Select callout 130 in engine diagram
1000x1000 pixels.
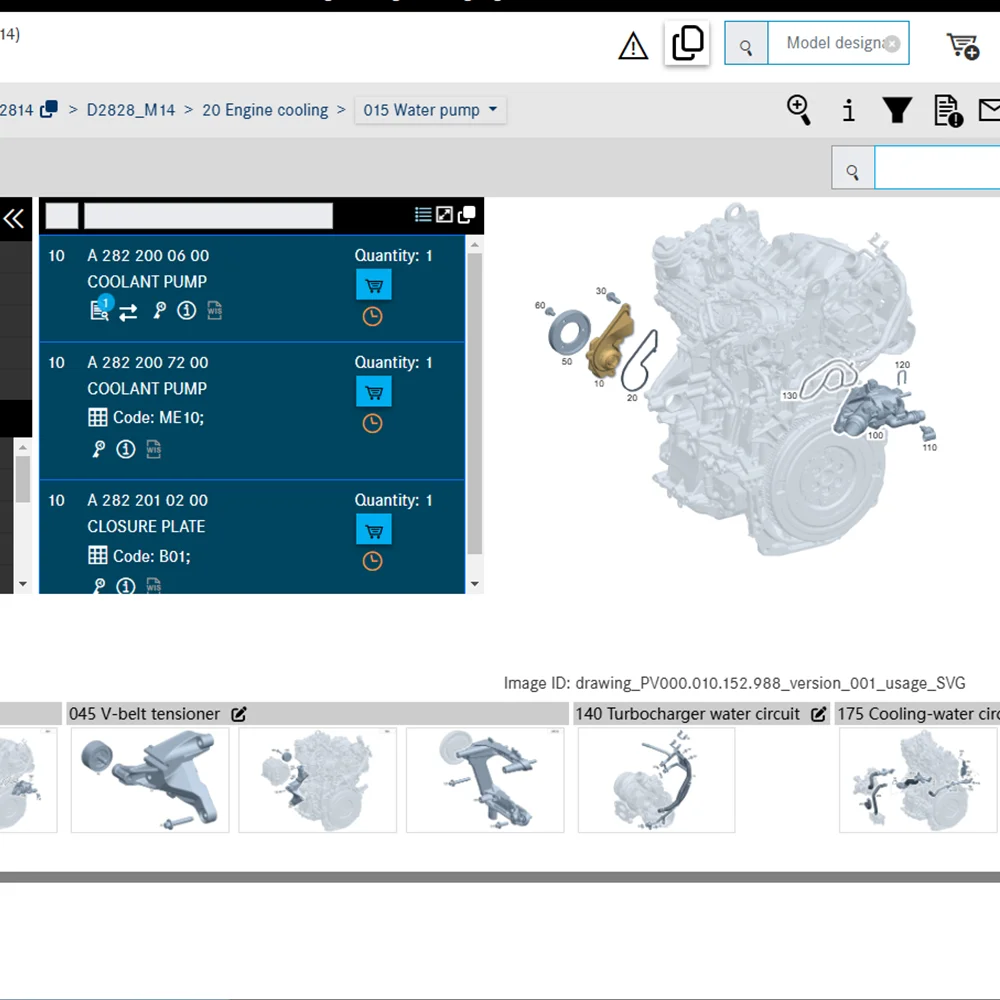pyautogui.click(x=790, y=395)
